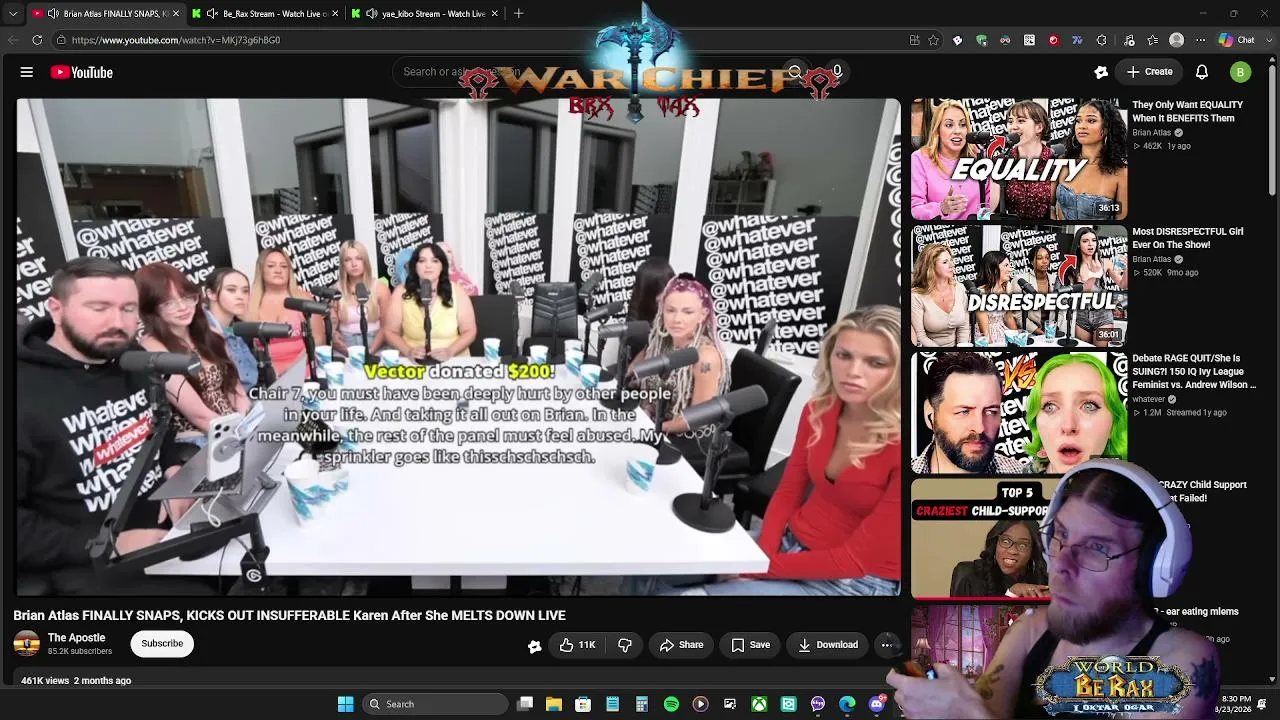Close the Be_Rax Stream tab
1280x720 pixels.
335,14
